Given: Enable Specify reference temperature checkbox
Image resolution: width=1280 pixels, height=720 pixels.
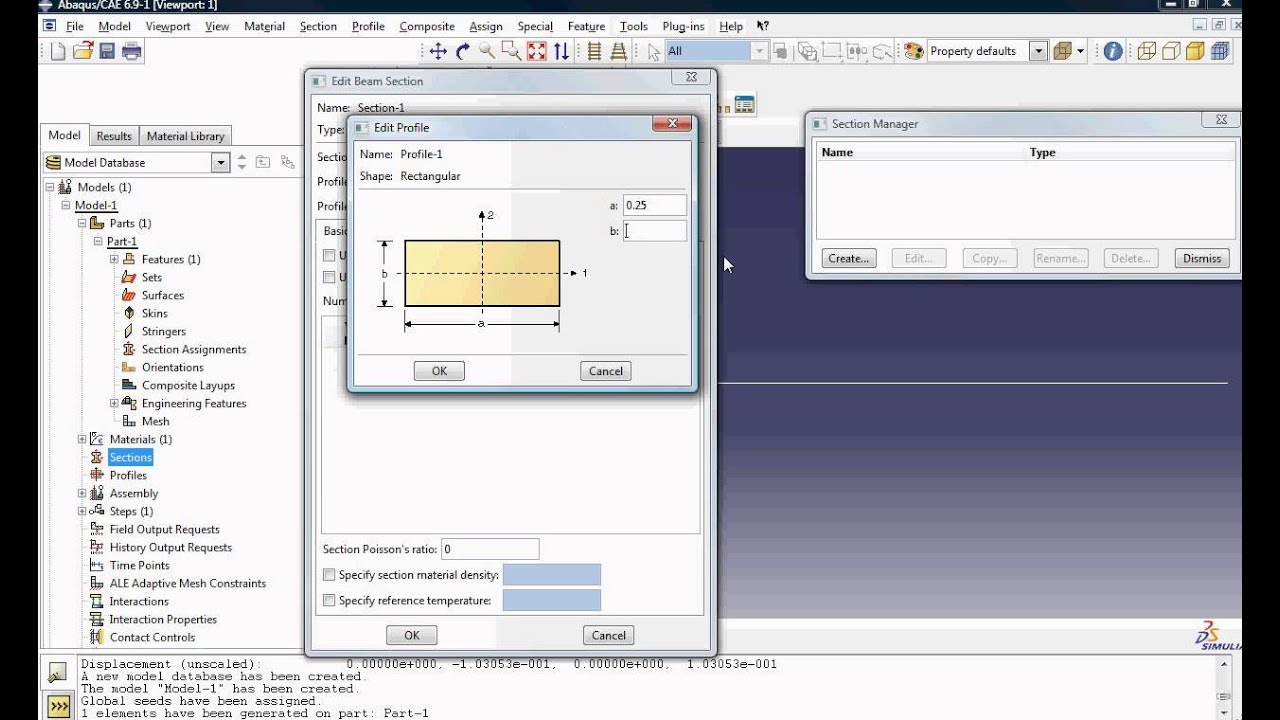Looking at the screenshot, I should click(x=329, y=601).
